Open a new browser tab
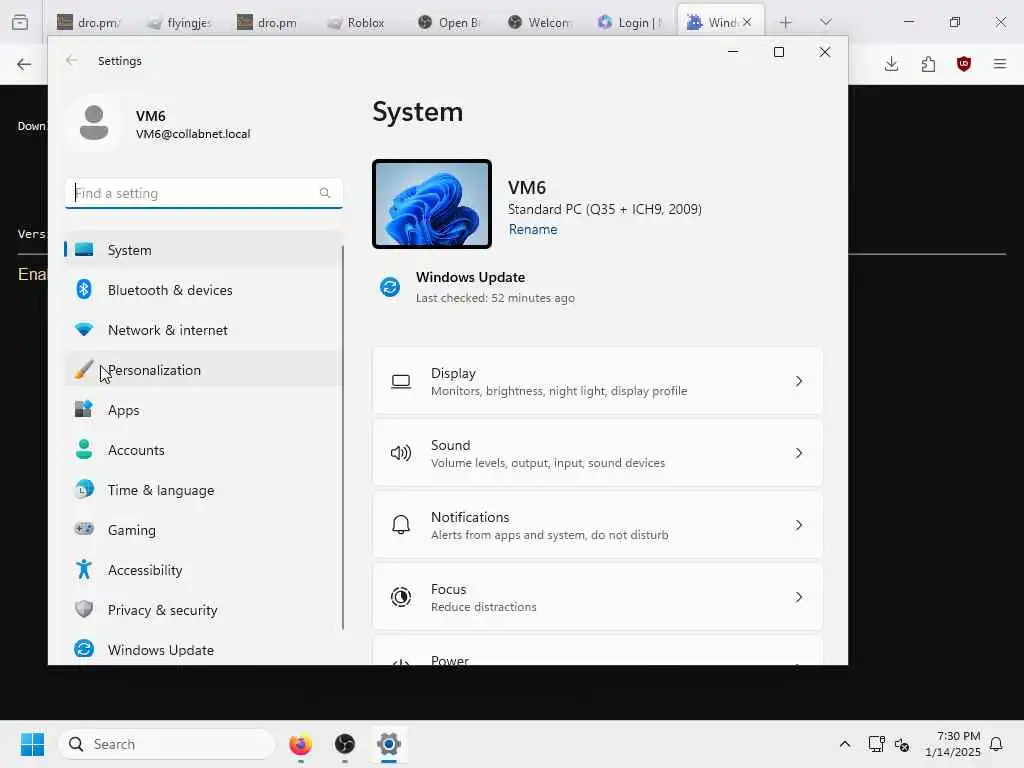Viewport: 1024px width, 768px height. pyautogui.click(x=786, y=22)
